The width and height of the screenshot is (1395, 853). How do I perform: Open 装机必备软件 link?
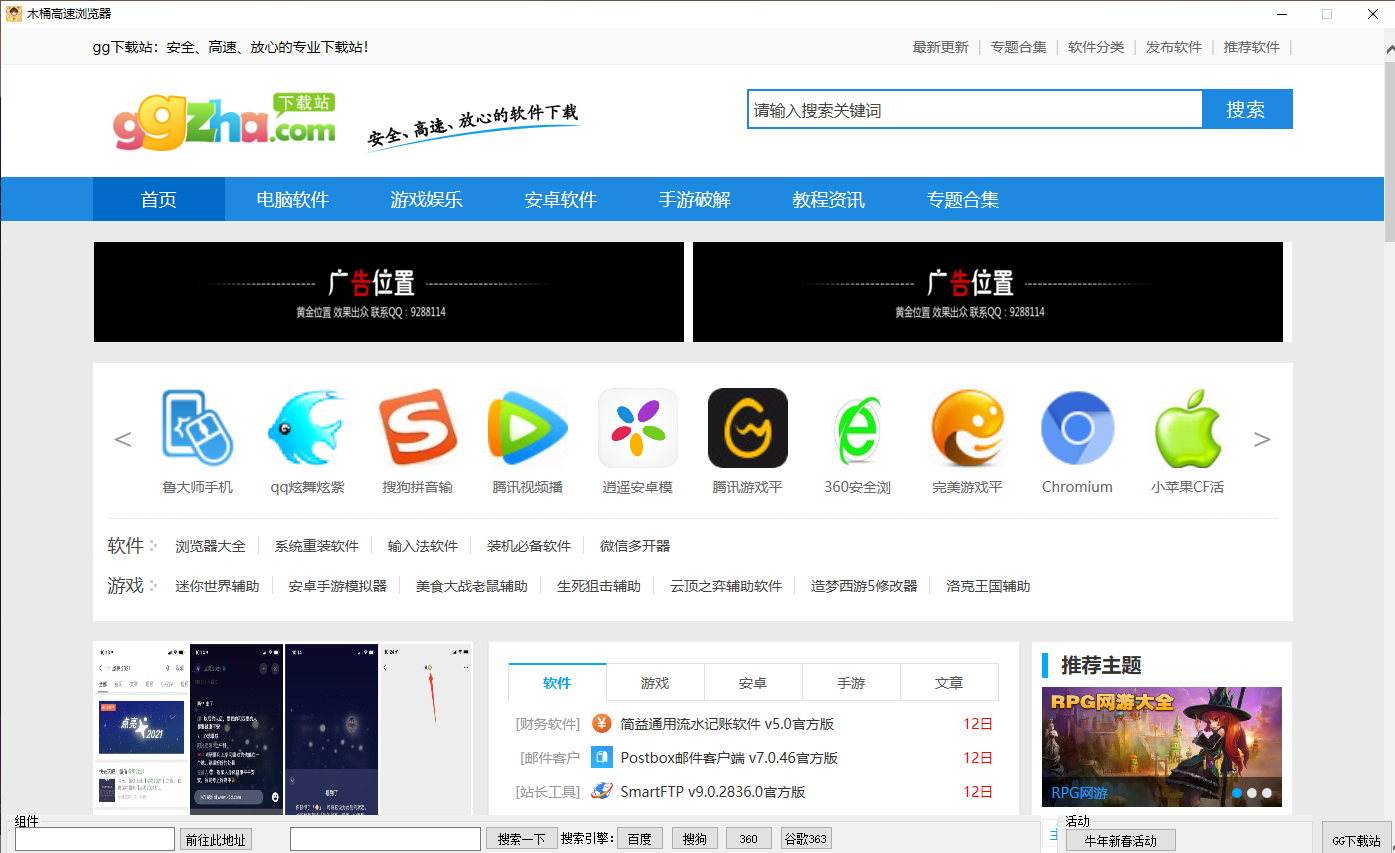529,546
